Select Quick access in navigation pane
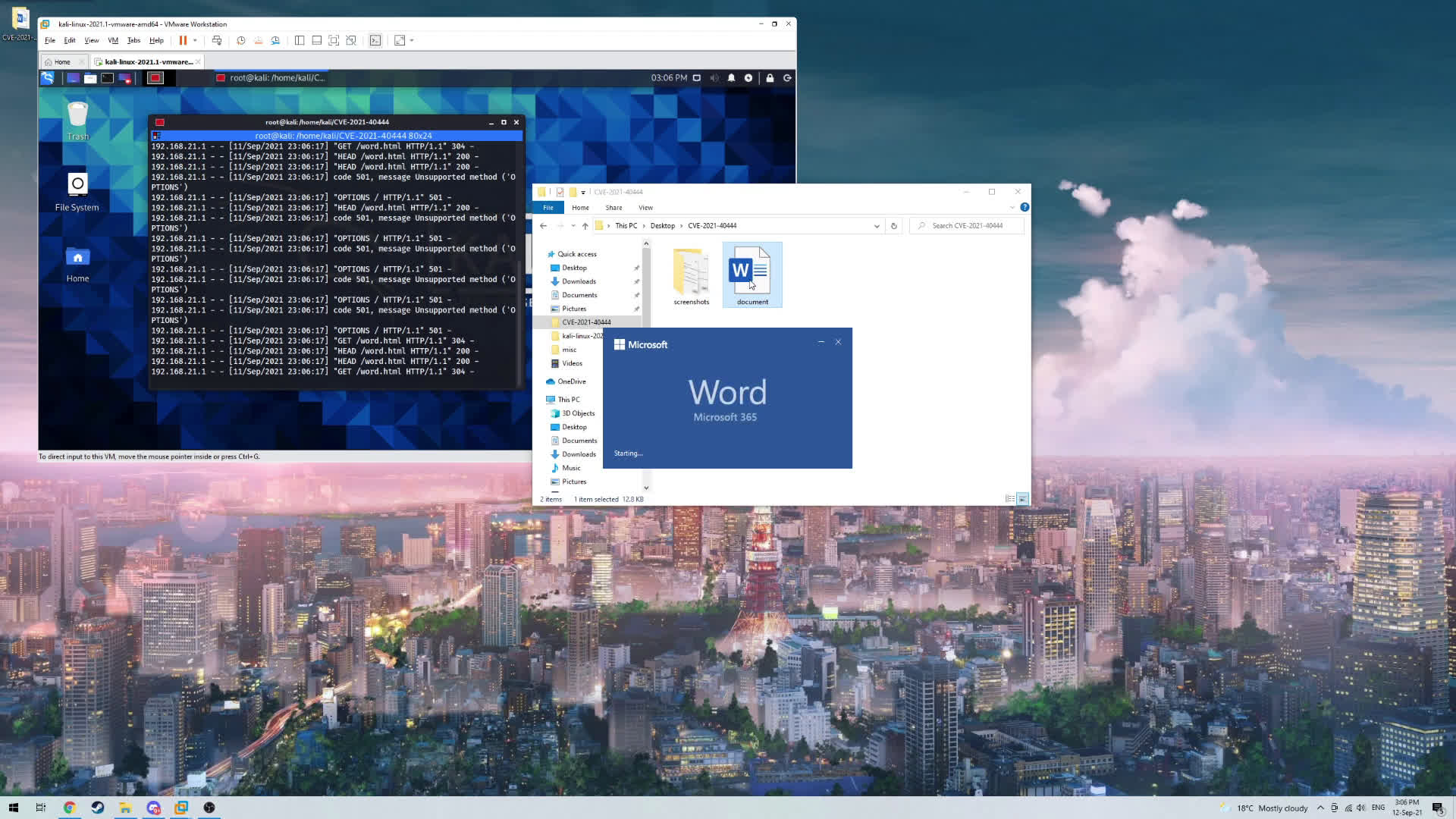Screen dimensions: 1456x819 click(577, 254)
